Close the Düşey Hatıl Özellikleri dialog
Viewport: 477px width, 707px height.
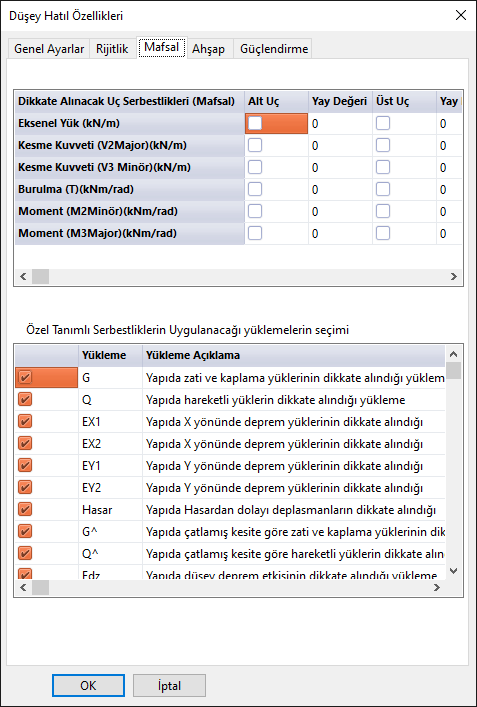[461, 15]
